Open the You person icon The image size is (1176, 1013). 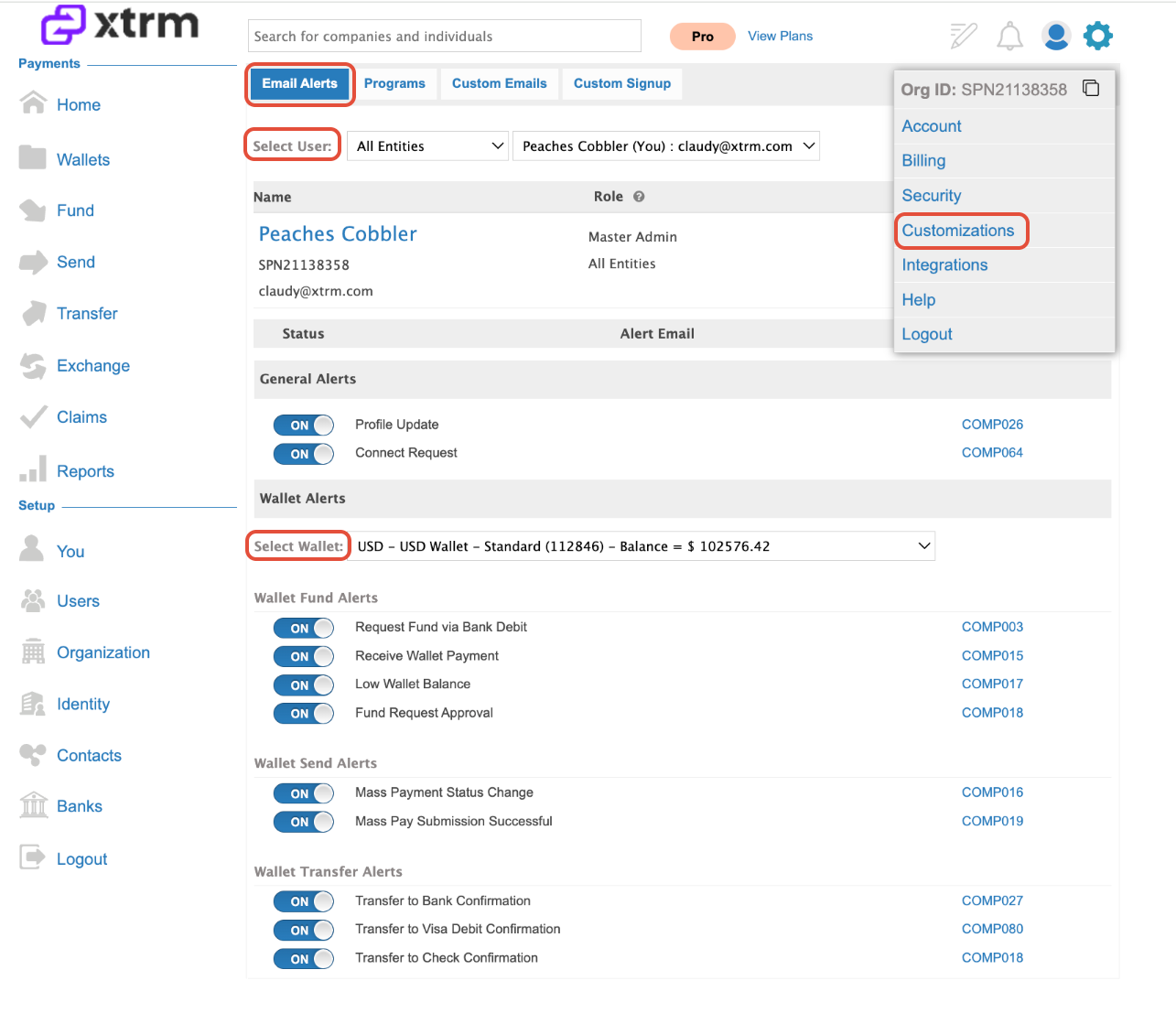[32, 548]
